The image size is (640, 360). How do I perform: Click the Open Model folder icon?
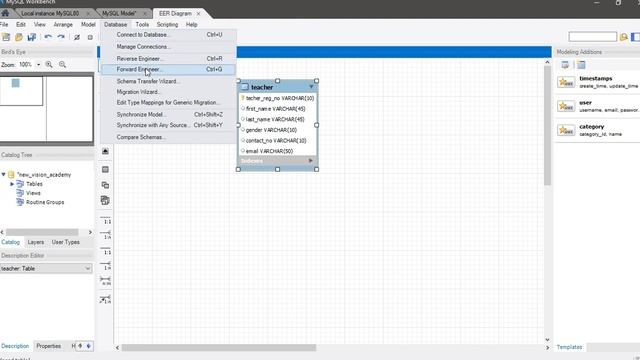tap(19, 38)
